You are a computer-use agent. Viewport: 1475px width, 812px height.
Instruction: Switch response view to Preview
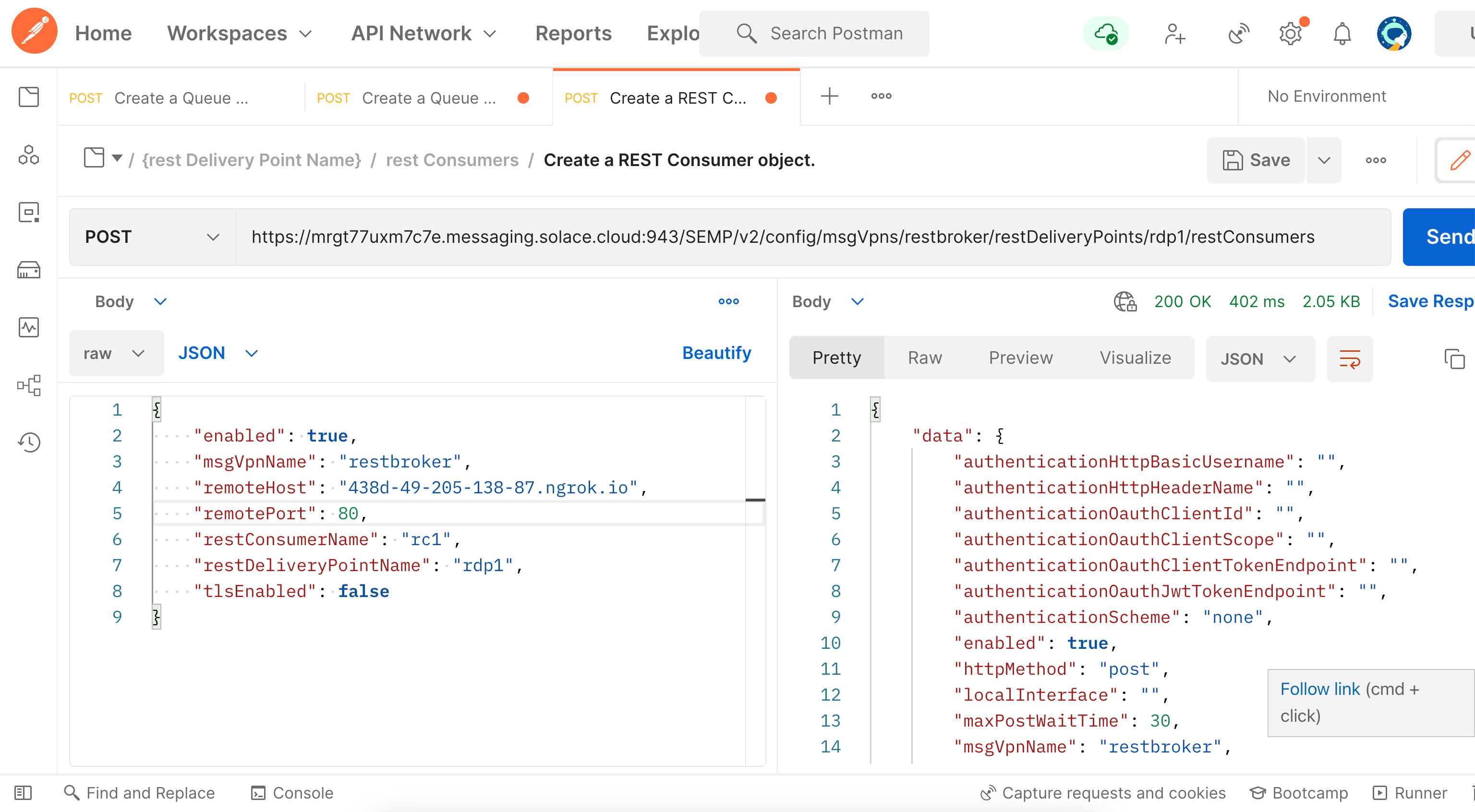tap(1020, 358)
